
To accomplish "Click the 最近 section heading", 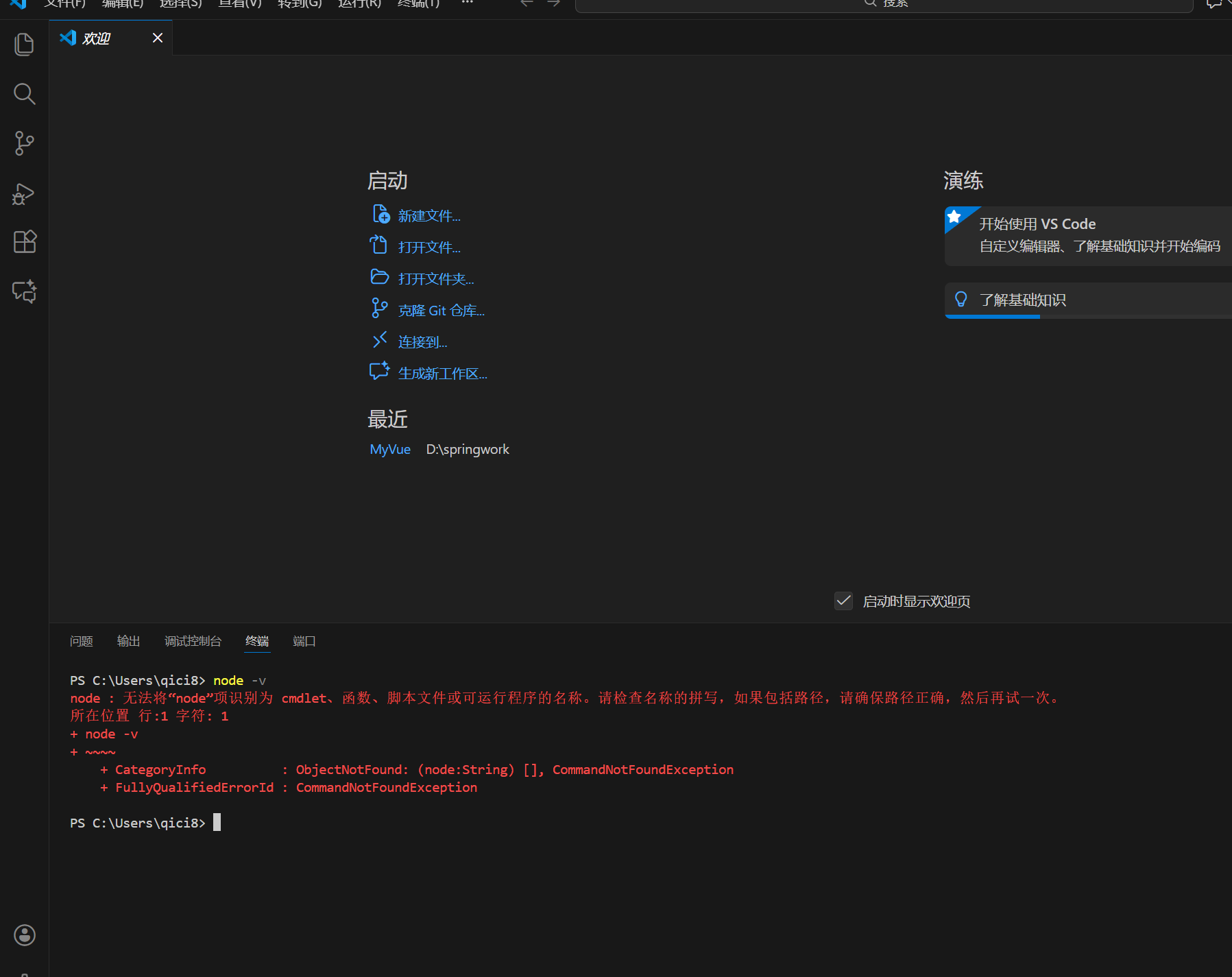I will pos(387,419).
